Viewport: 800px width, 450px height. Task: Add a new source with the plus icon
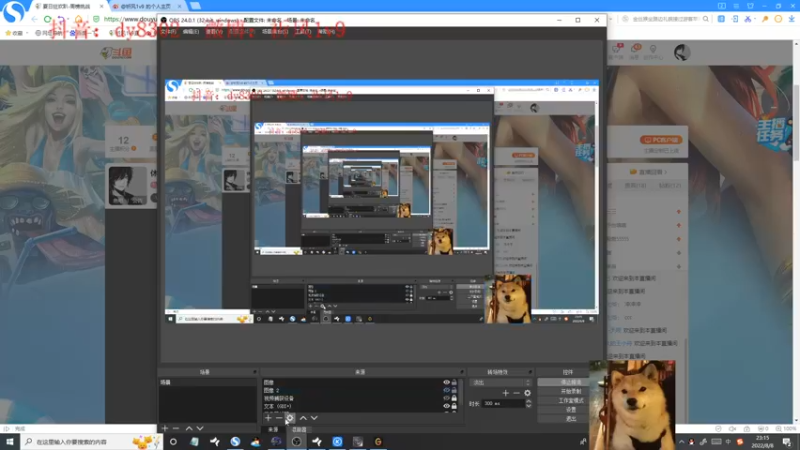(268, 418)
